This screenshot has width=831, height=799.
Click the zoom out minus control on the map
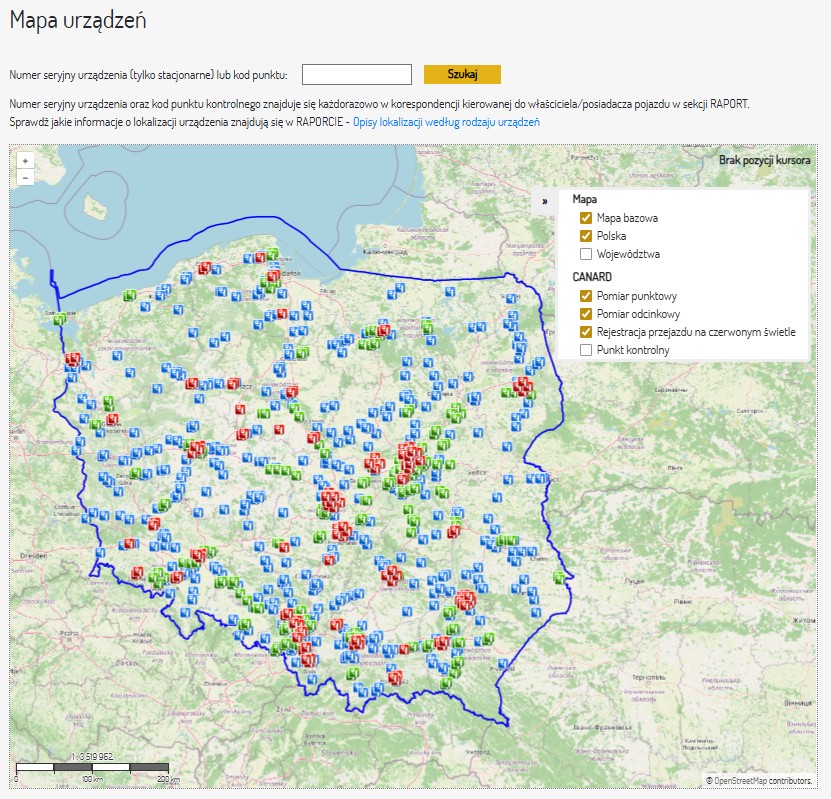pos(25,180)
